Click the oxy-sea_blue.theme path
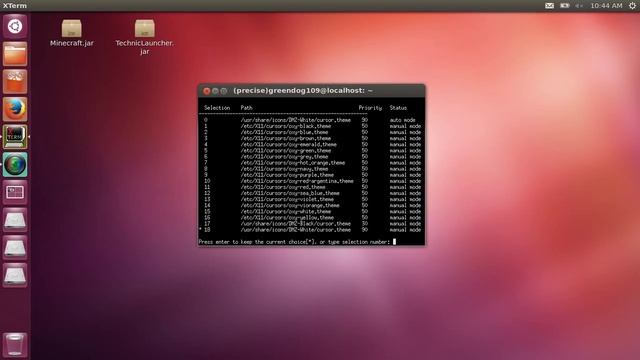Image resolution: width=640 pixels, height=360 pixels. tap(290, 193)
